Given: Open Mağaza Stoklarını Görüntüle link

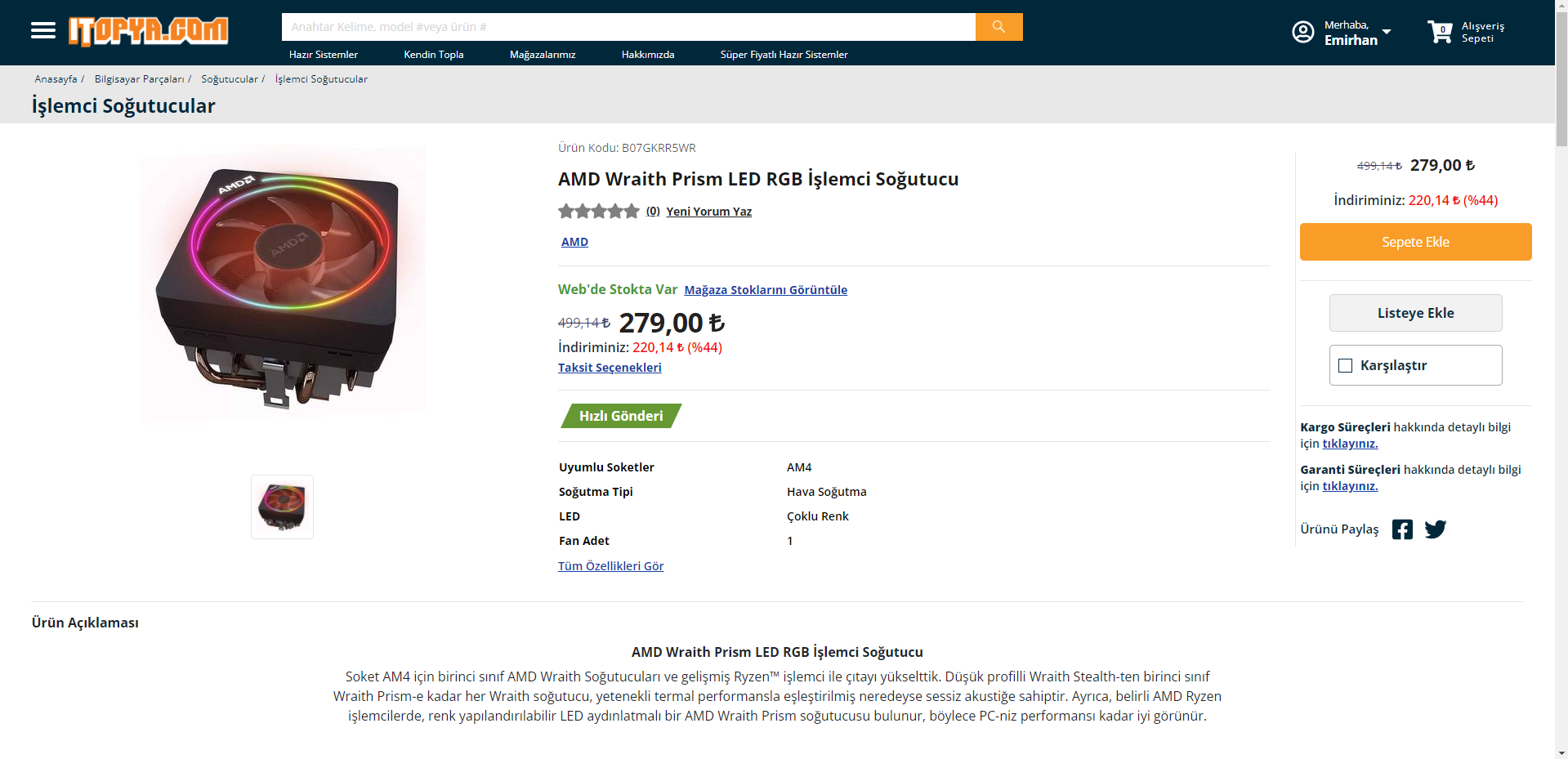Looking at the screenshot, I should coord(766,290).
